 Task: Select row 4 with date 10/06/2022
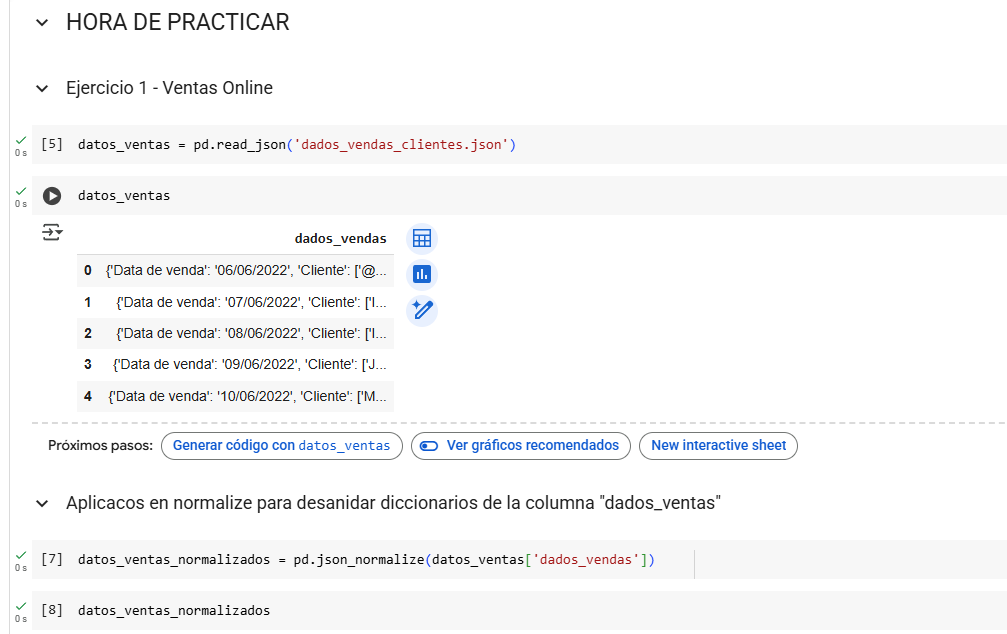(235, 396)
